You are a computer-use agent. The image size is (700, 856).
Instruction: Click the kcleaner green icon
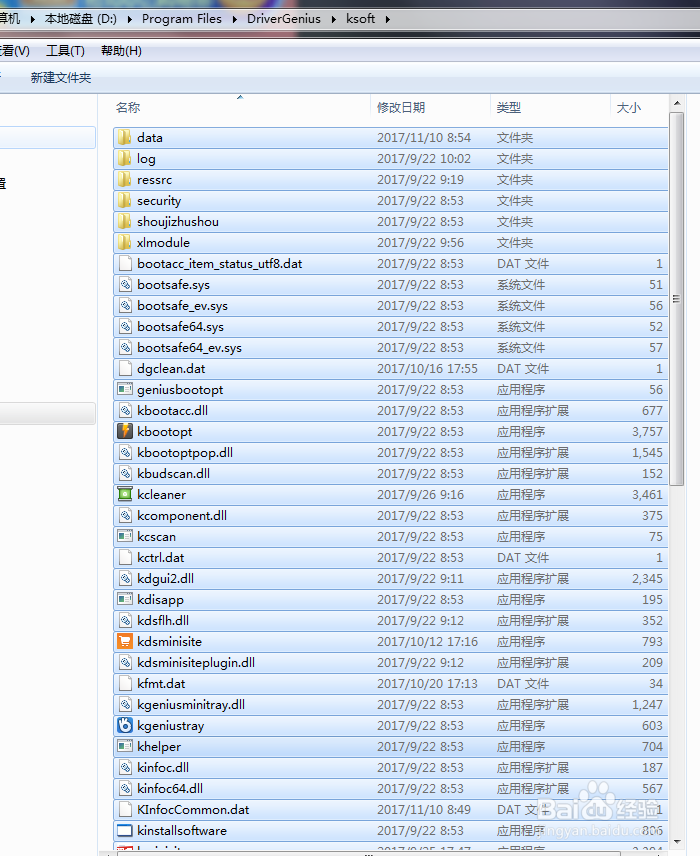coord(125,494)
